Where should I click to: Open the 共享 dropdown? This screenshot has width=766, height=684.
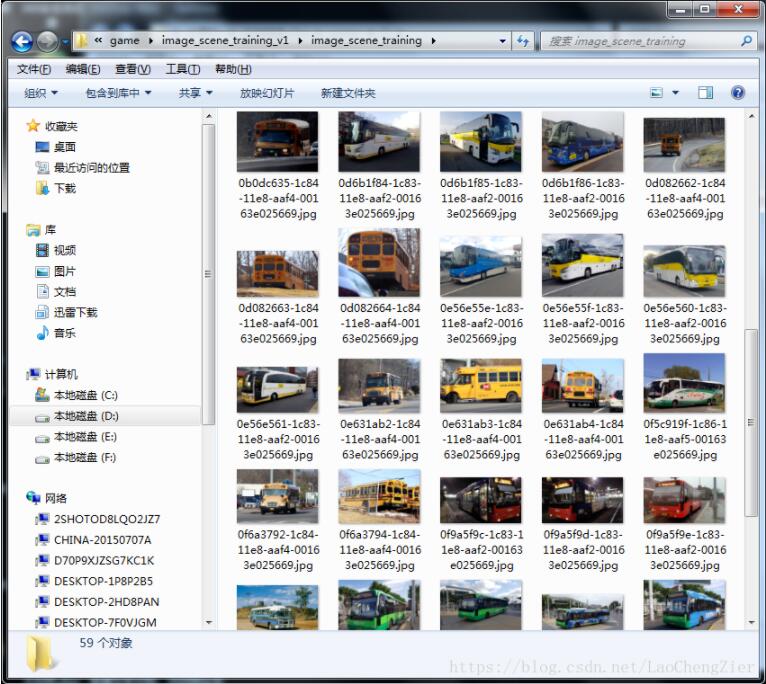(x=195, y=93)
